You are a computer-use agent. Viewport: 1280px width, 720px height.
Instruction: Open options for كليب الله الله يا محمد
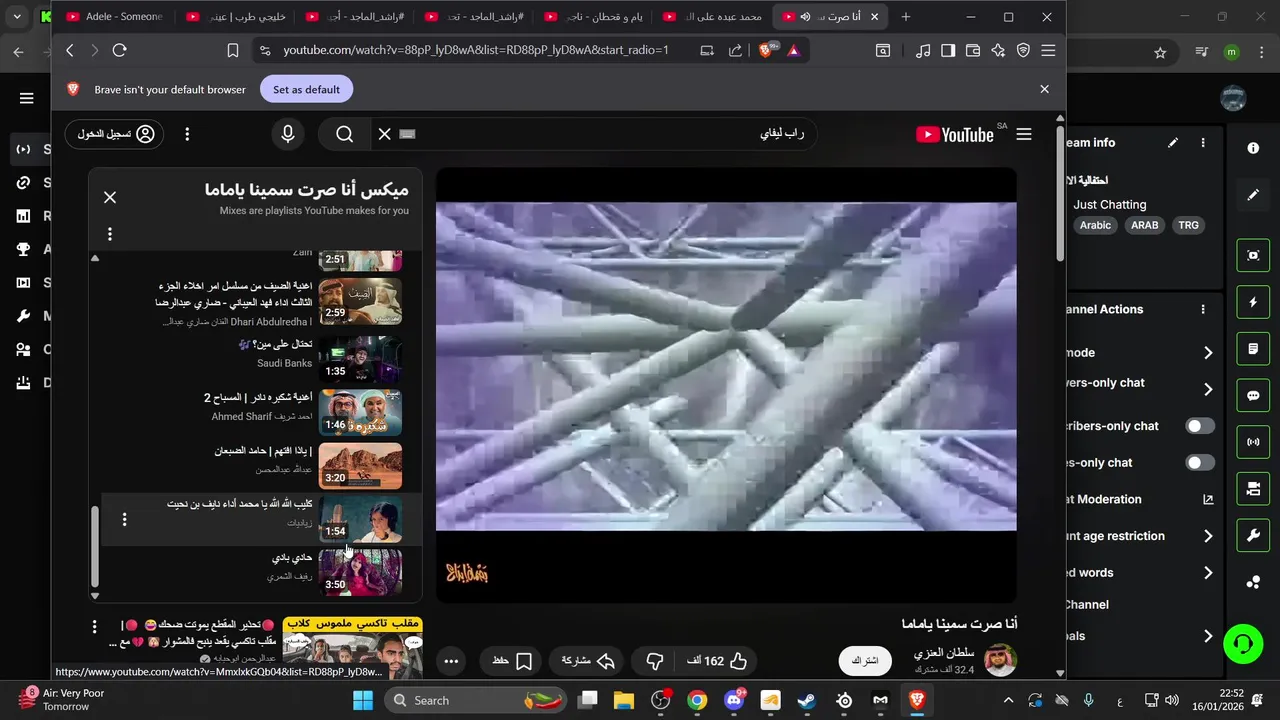coord(124,519)
